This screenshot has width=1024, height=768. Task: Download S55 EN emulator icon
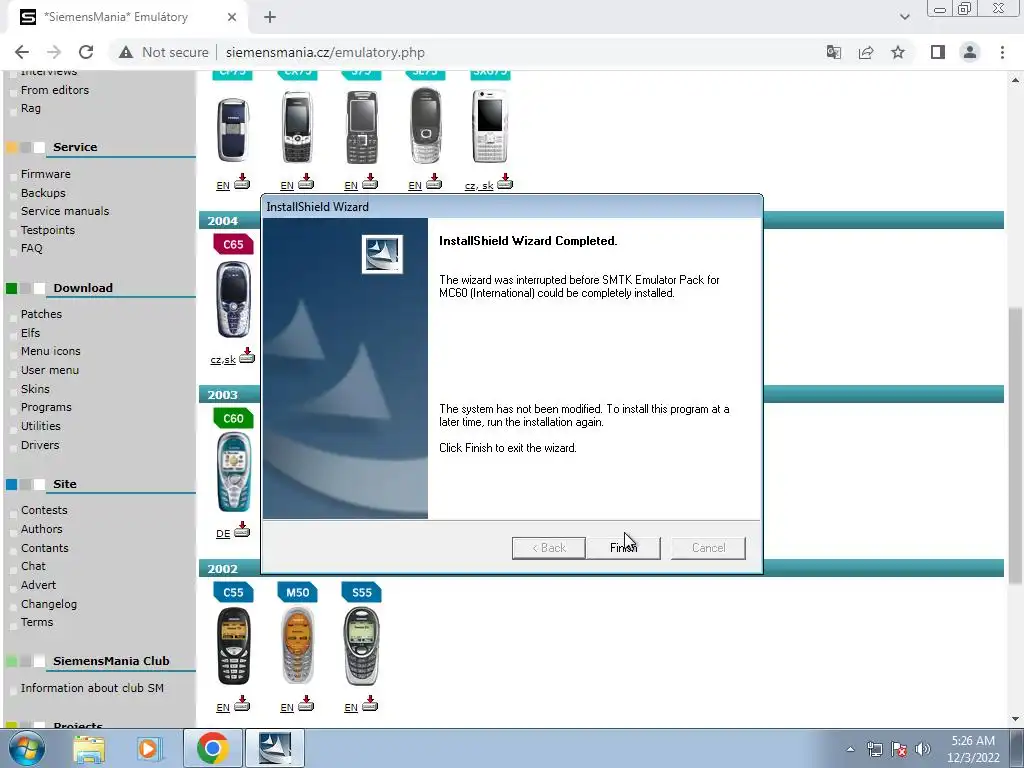pos(370,703)
